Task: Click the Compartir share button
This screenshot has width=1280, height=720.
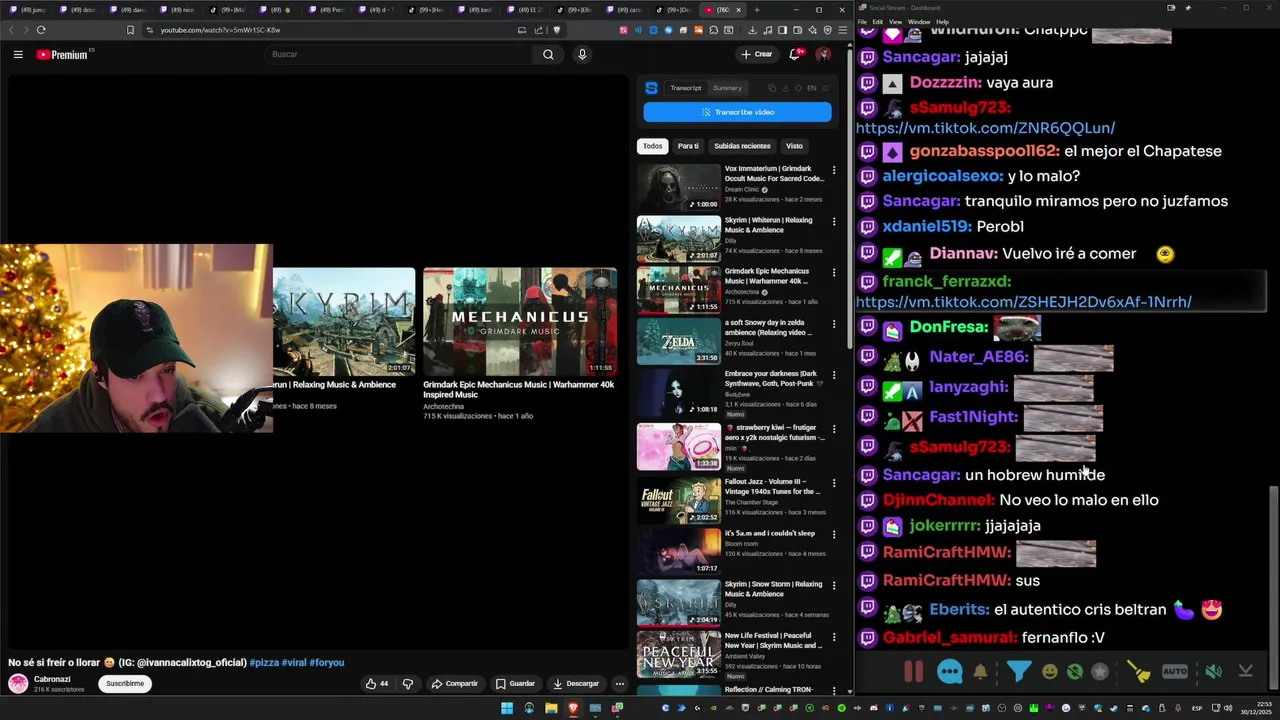Action: [454, 684]
